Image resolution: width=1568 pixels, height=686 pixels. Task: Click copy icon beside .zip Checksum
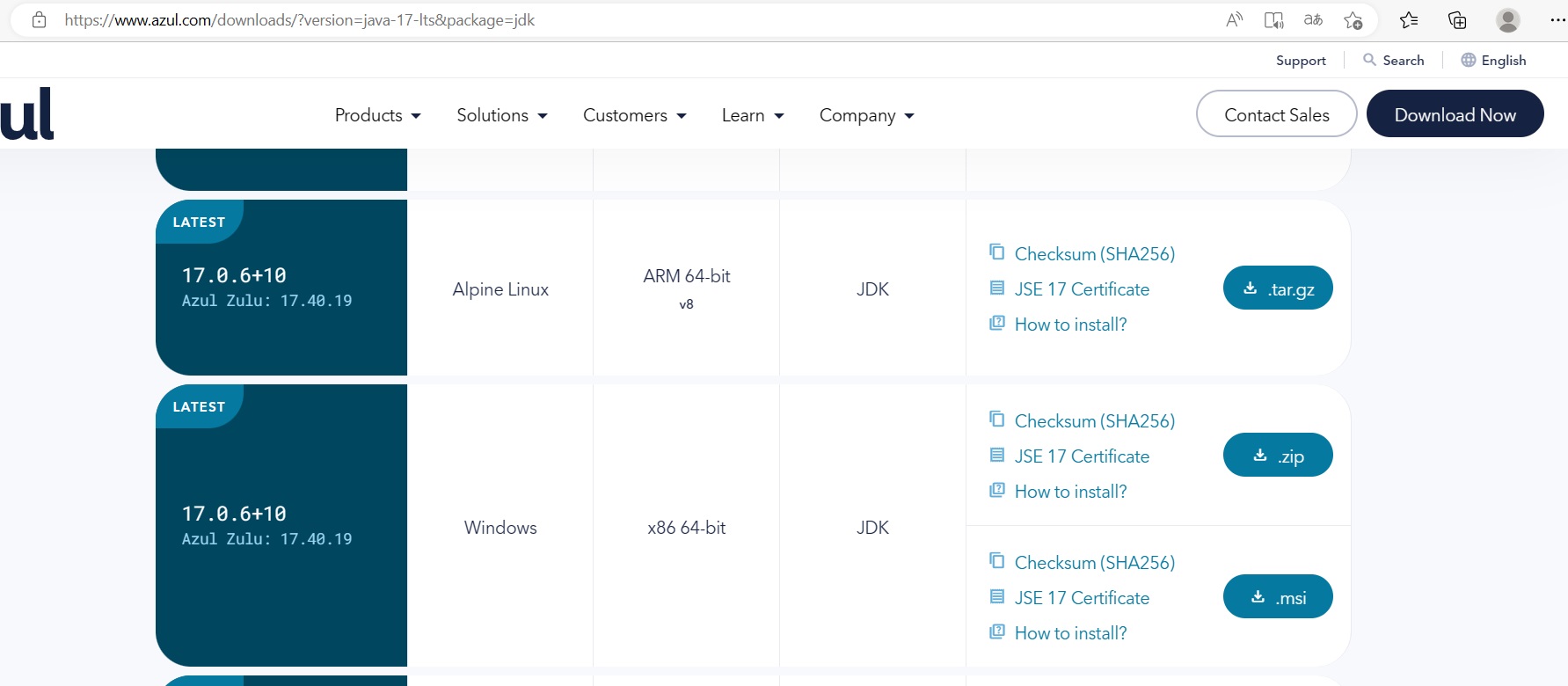point(996,419)
